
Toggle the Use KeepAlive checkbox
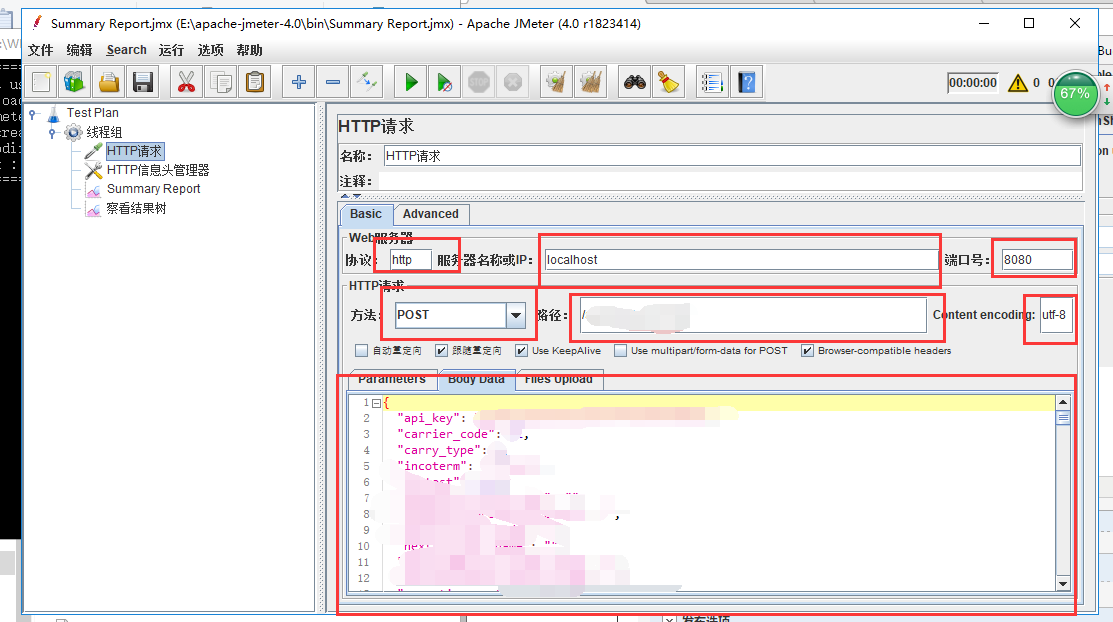click(x=522, y=351)
